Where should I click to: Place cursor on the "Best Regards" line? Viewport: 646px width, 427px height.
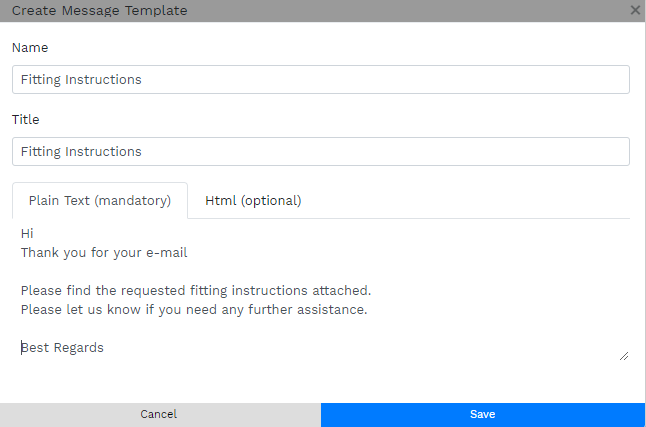pos(62,347)
